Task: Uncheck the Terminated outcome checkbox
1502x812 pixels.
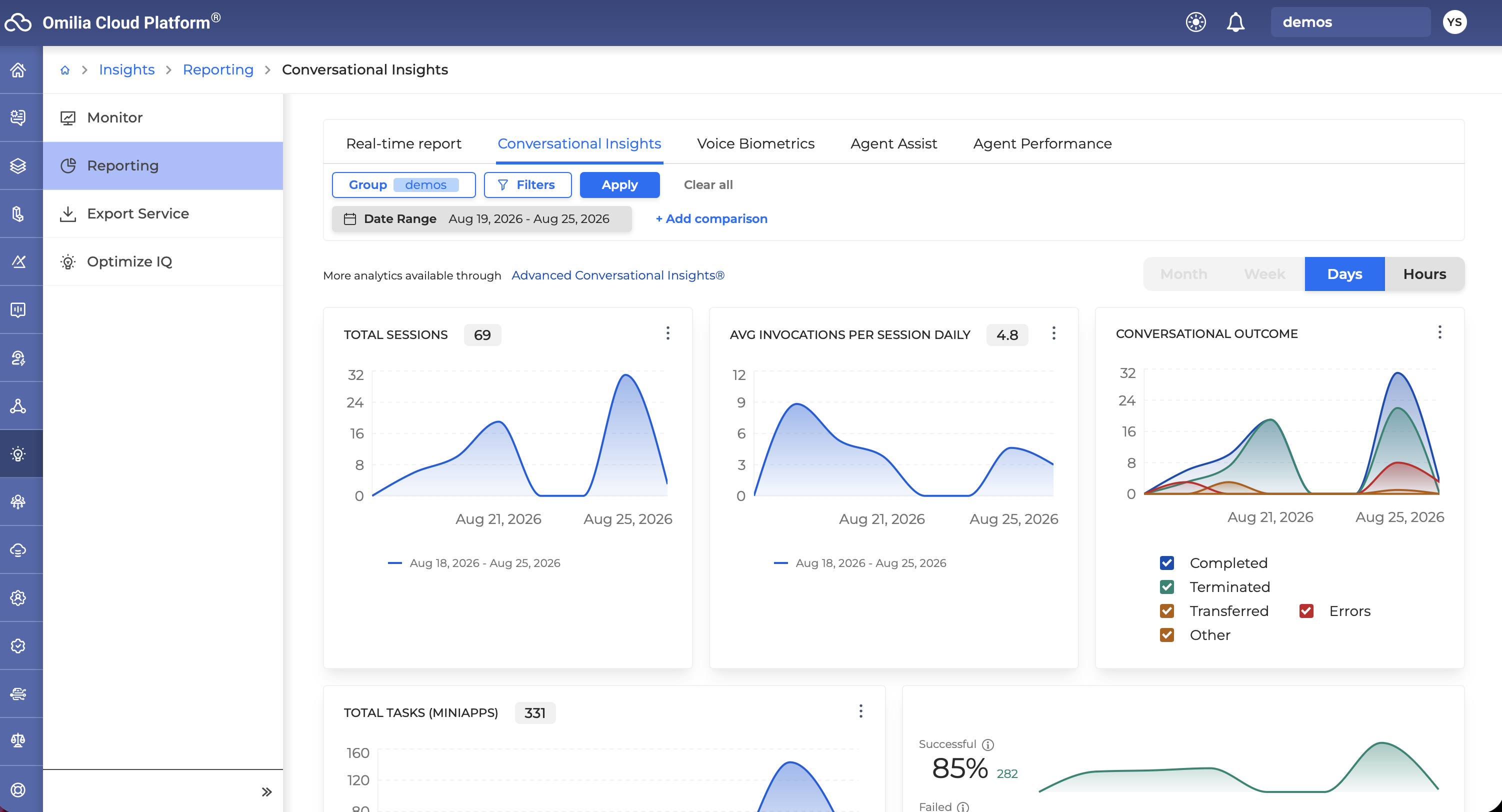Action: [x=1166, y=586]
